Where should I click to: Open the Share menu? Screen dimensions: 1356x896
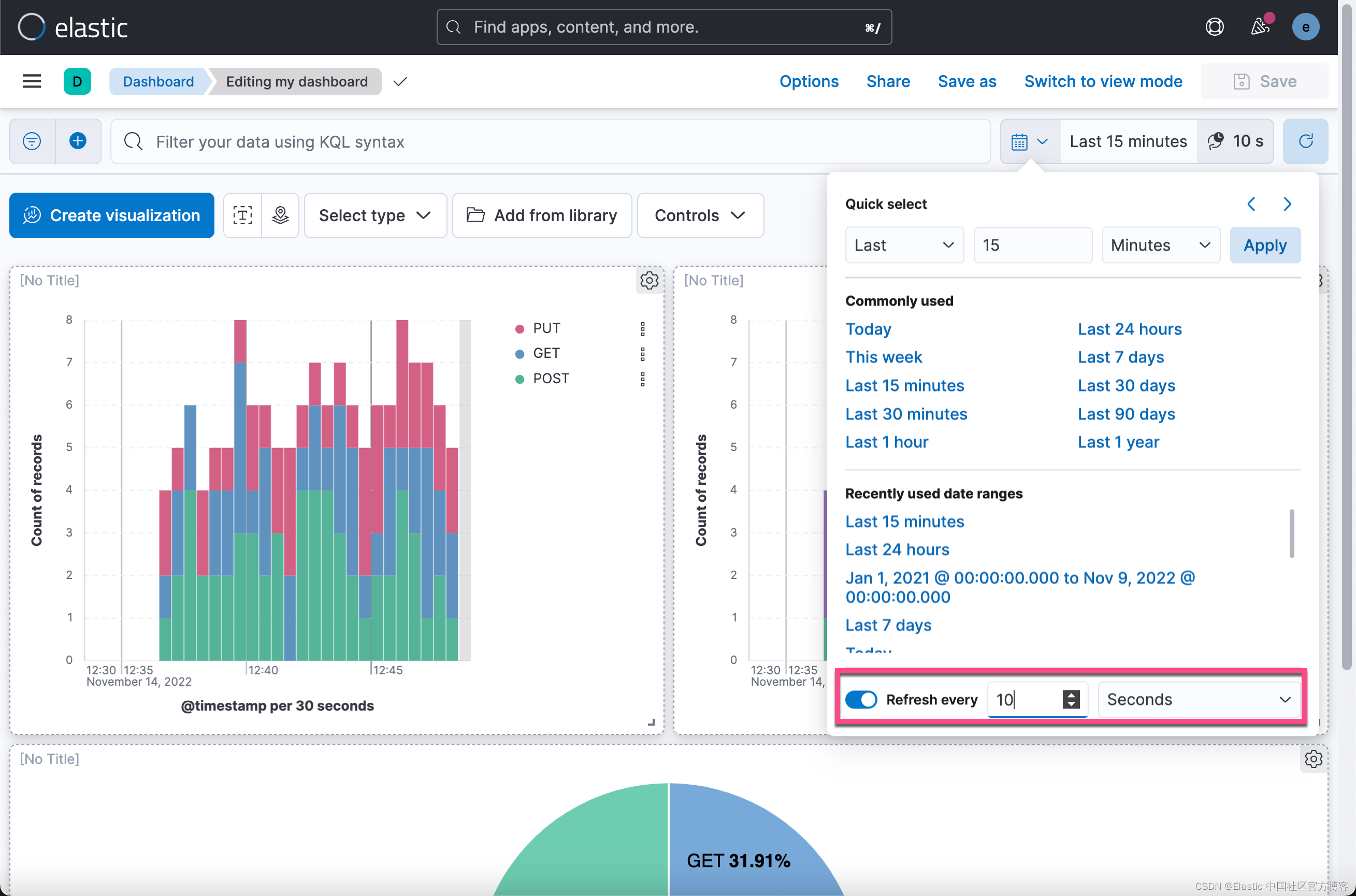point(887,81)
